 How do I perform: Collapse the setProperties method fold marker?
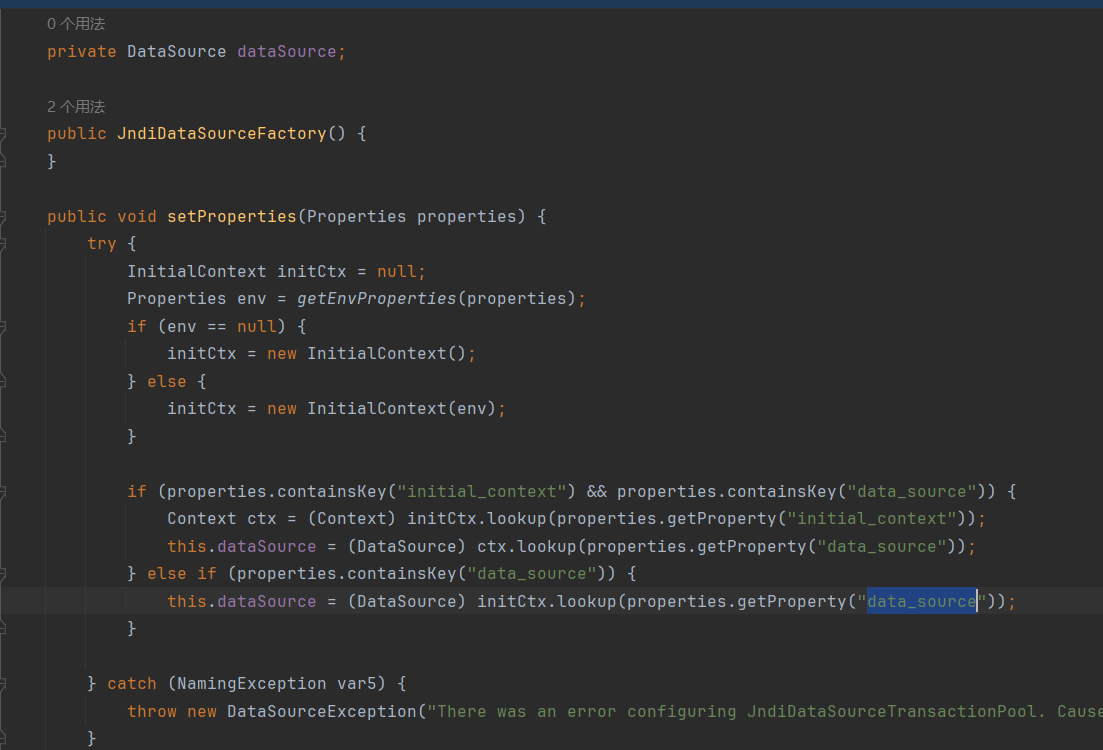[3, 217]
